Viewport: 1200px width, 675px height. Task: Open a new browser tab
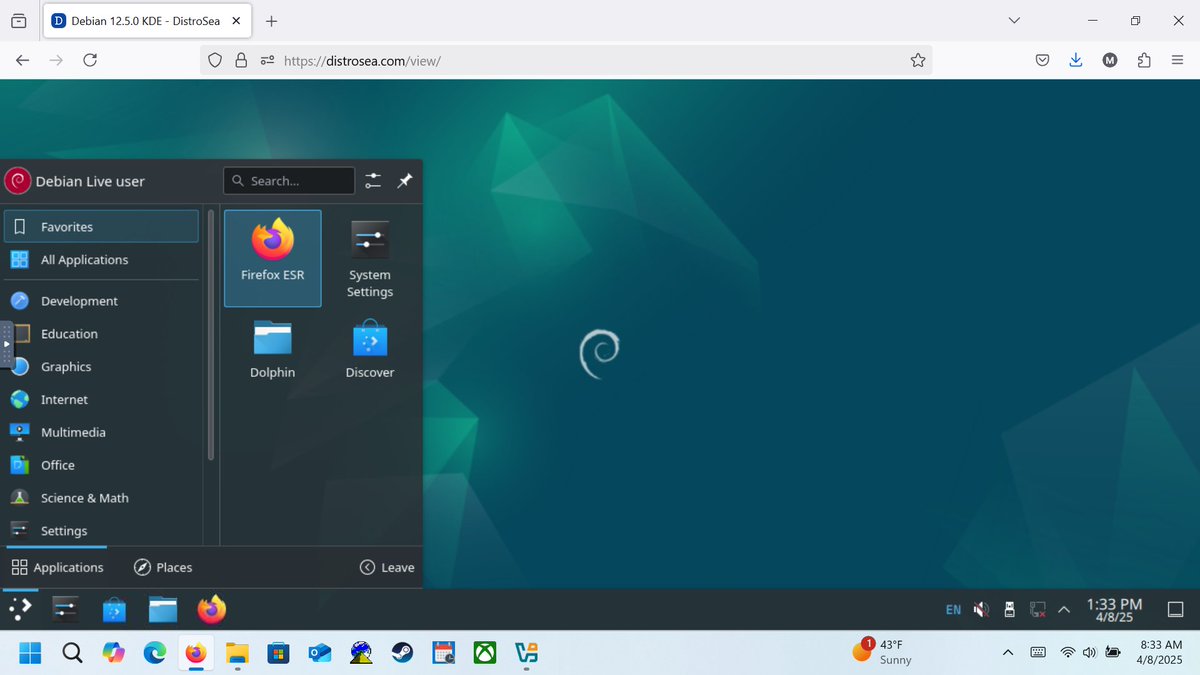271,21
